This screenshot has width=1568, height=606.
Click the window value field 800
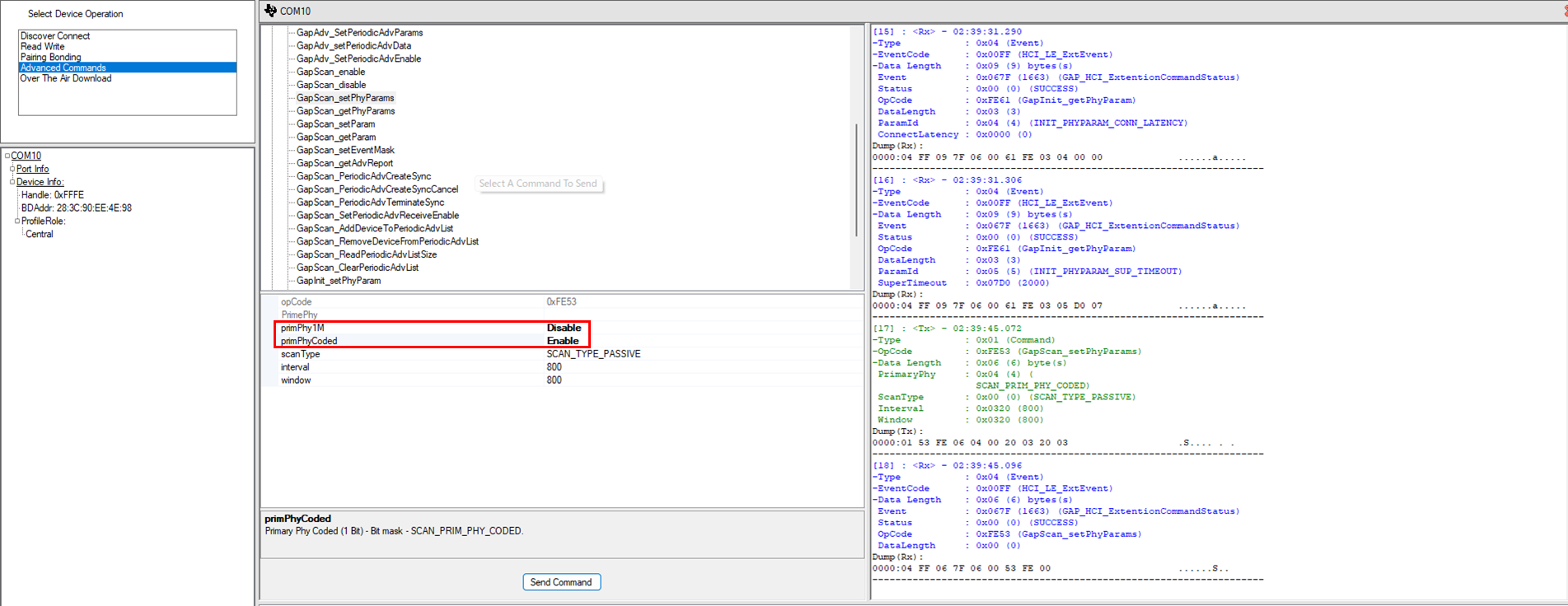click(x=554, y=381)
